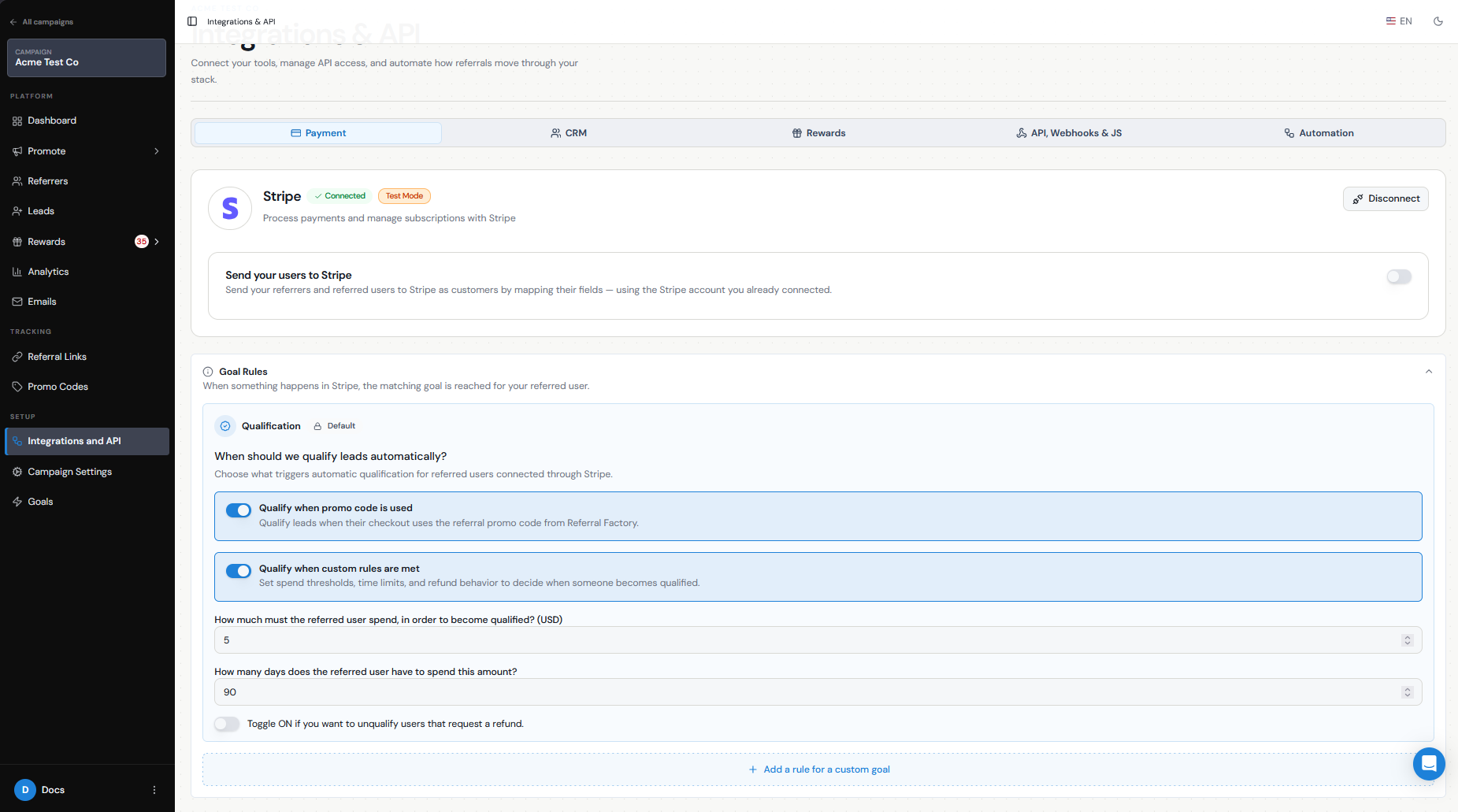Viewport: 1458px width, 812px height.
Task: Click the Rewards 35 notification badge
Action: click(142, 242)
